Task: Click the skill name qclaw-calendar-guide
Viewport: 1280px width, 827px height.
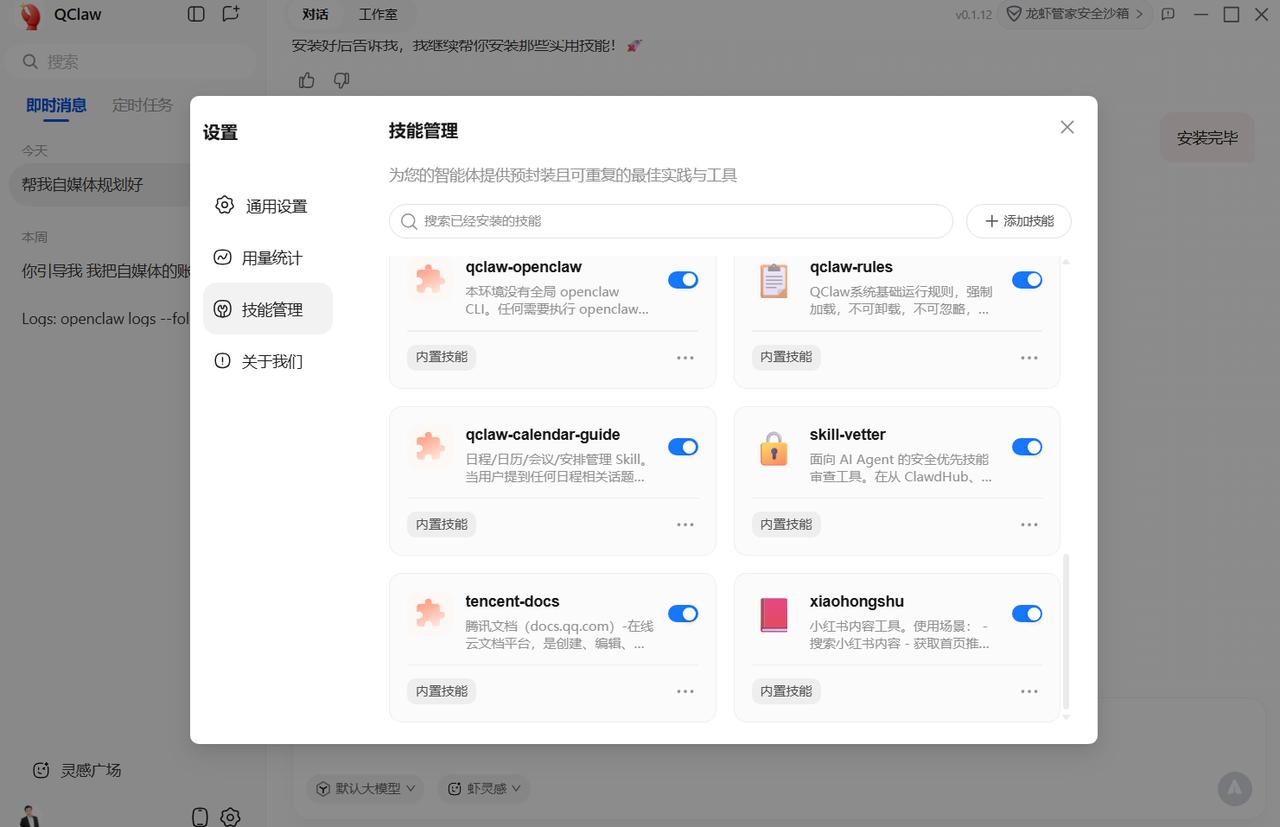Action: pyautogui.click(x=543, y=435)
